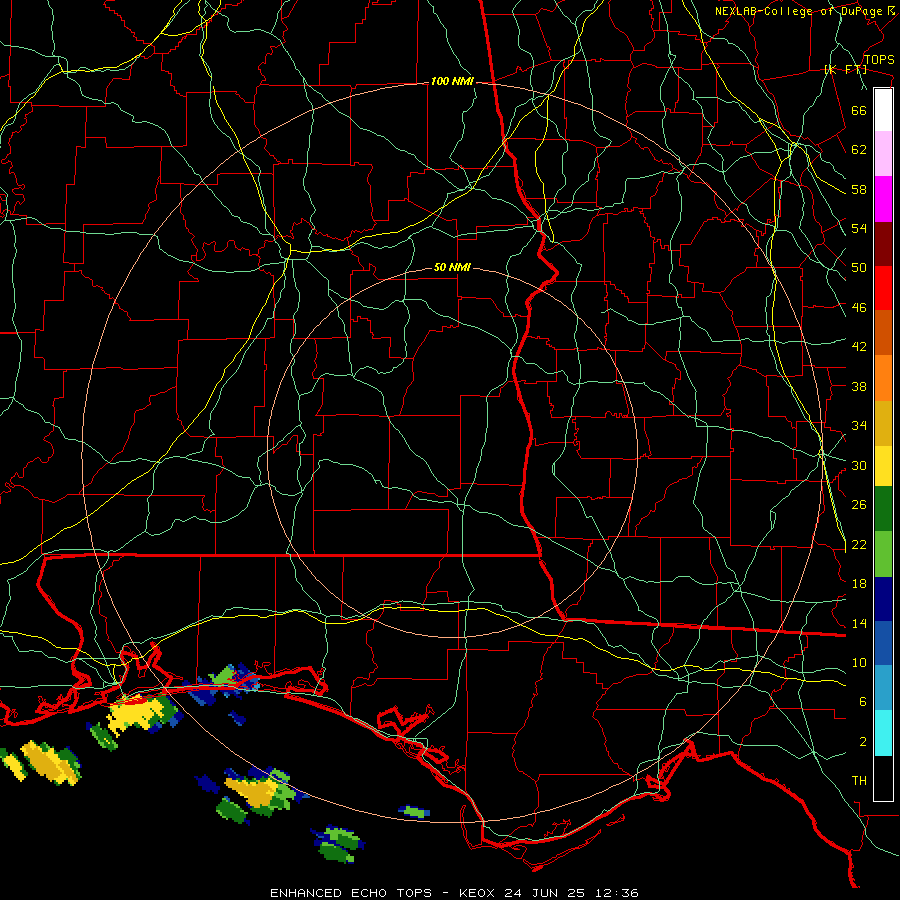
Task: Pick the cyan band of the scale
Action: click(883, 733)
